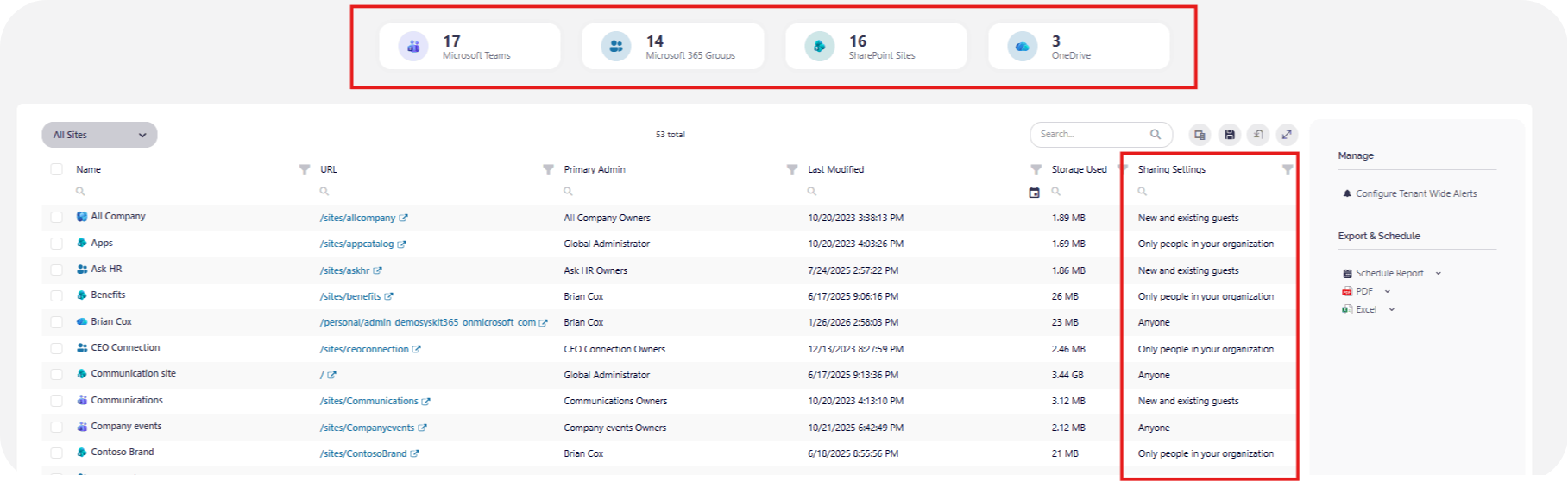Screen dimensions: 1568x482
Task: Click Configure Tenant Wide Alerts
Action: point(1415,194)
